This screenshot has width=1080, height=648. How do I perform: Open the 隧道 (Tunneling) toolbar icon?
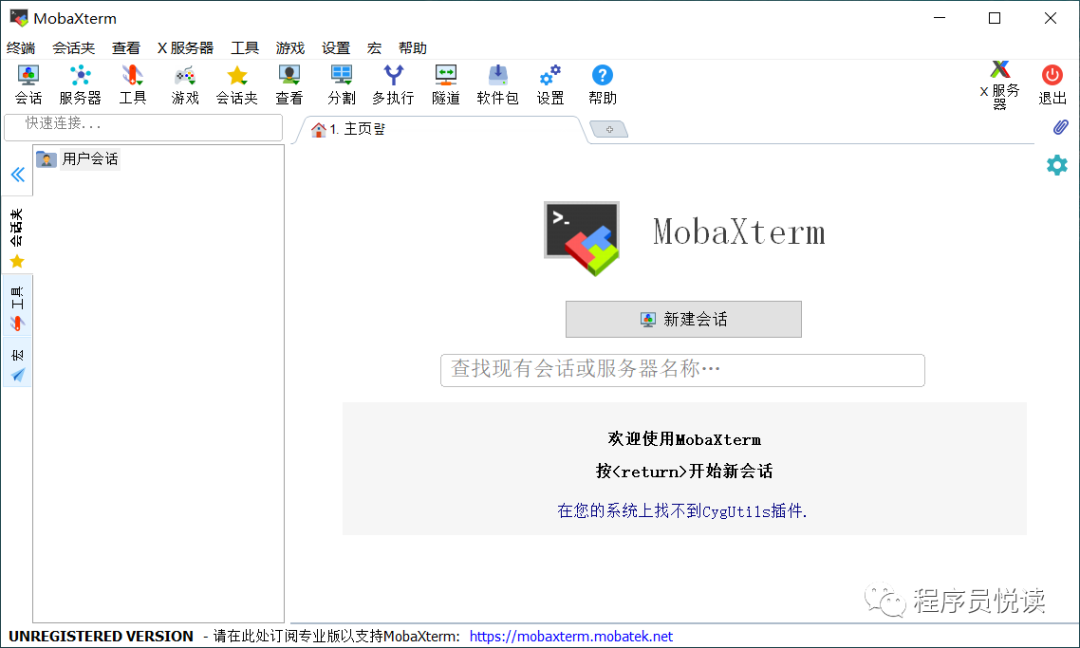pos(446,85)
